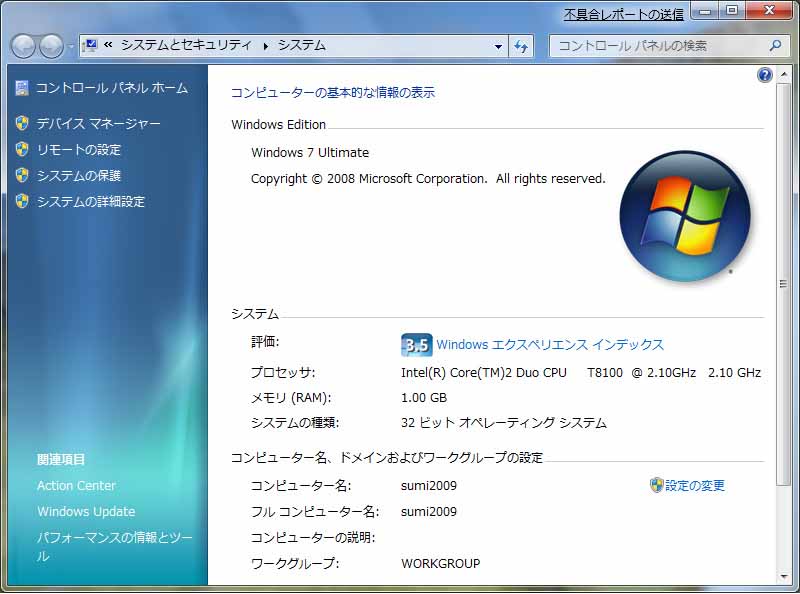
Task: Click the computer icon in the address bar
Action: pos(90,46)
